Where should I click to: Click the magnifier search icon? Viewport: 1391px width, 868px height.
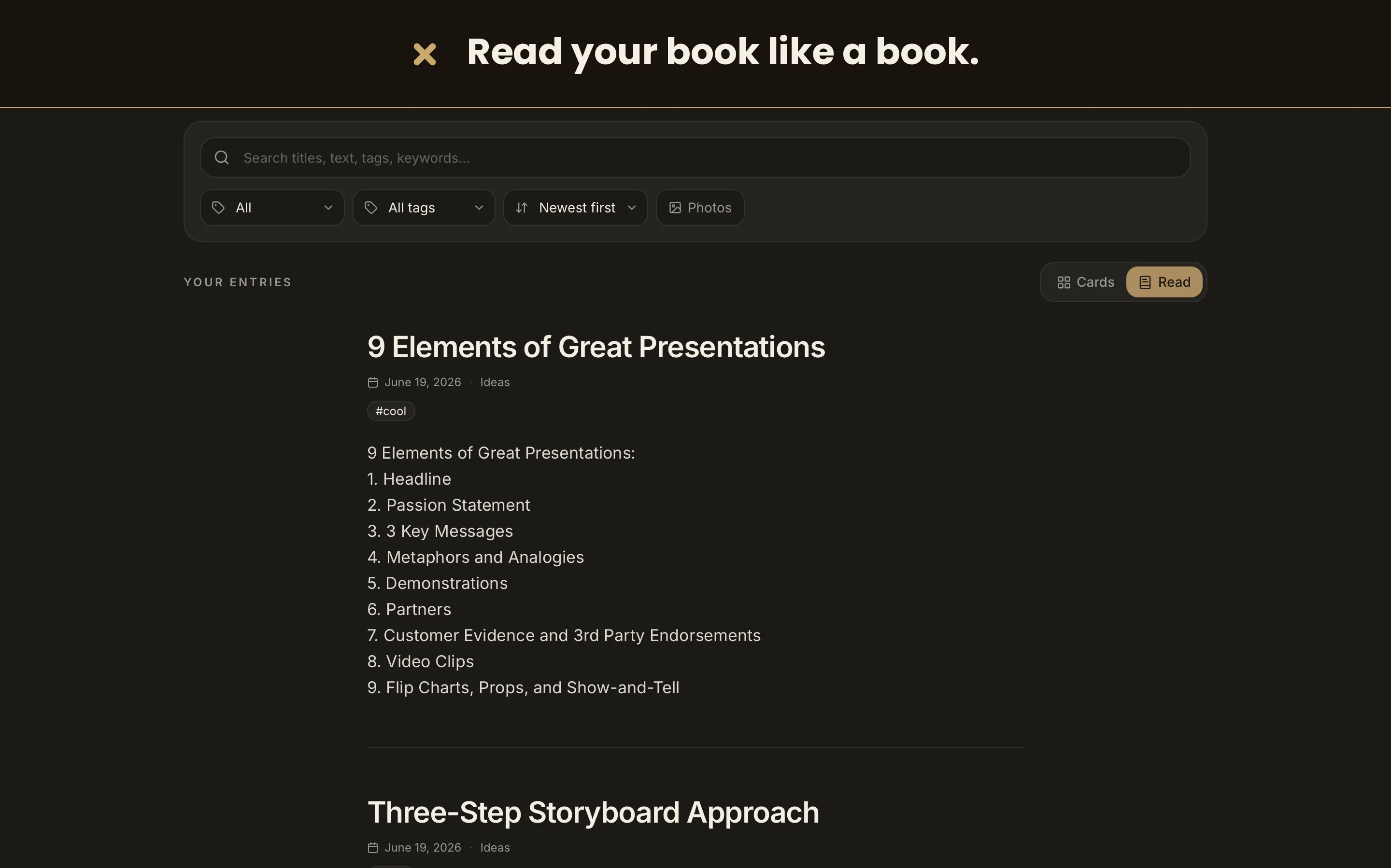[222, 157]
